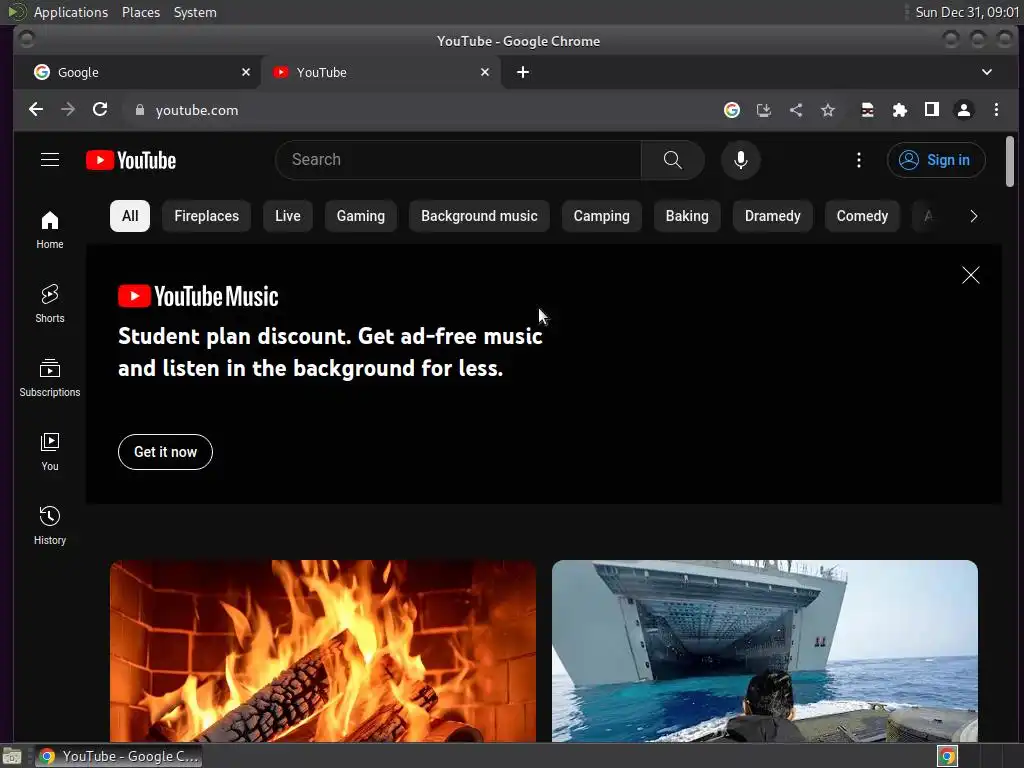Click the extension icon left of puzzle
1024x768 pixels.
[x=867, y=110]
